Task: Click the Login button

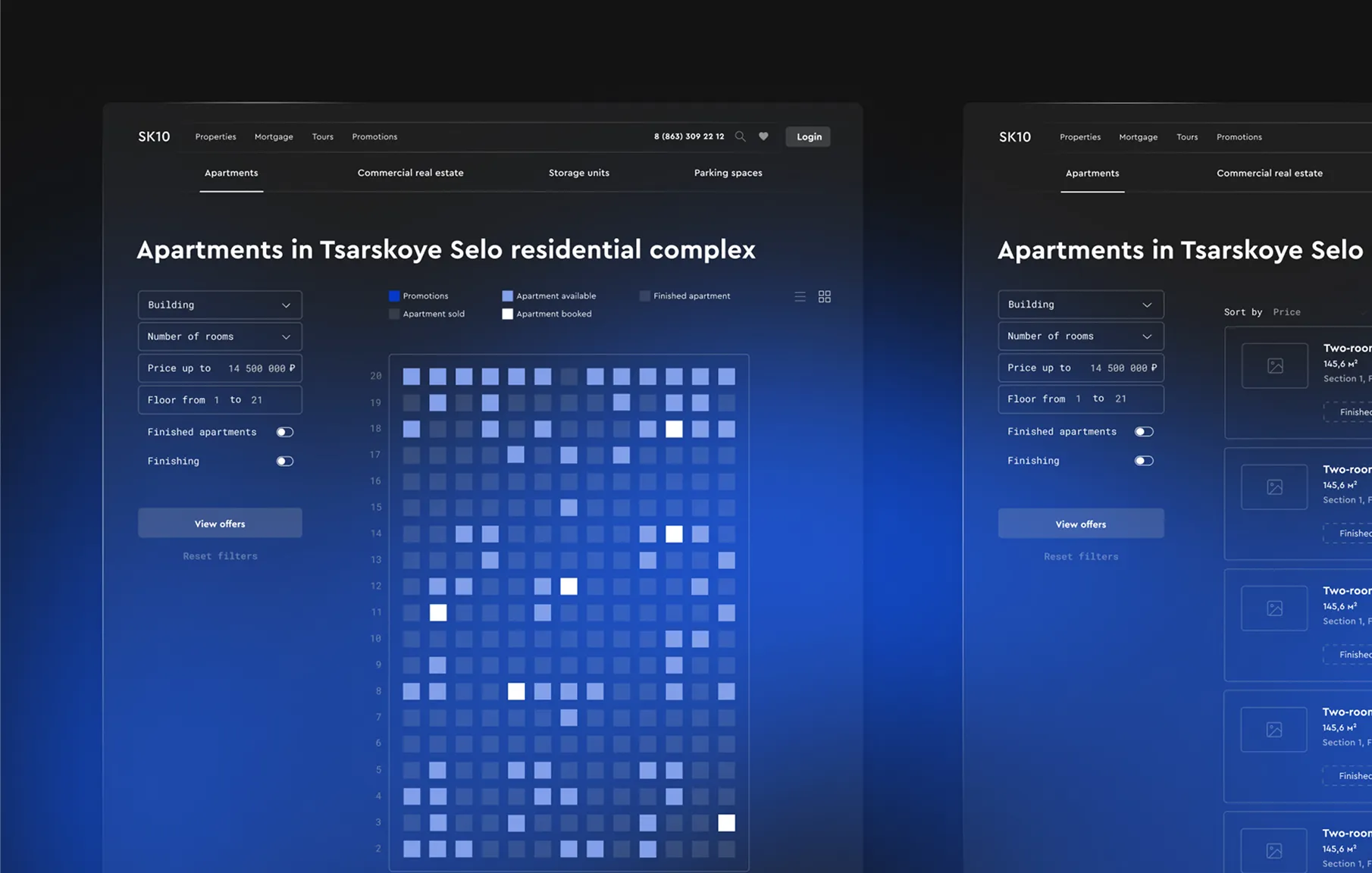Action: point(808,136)
